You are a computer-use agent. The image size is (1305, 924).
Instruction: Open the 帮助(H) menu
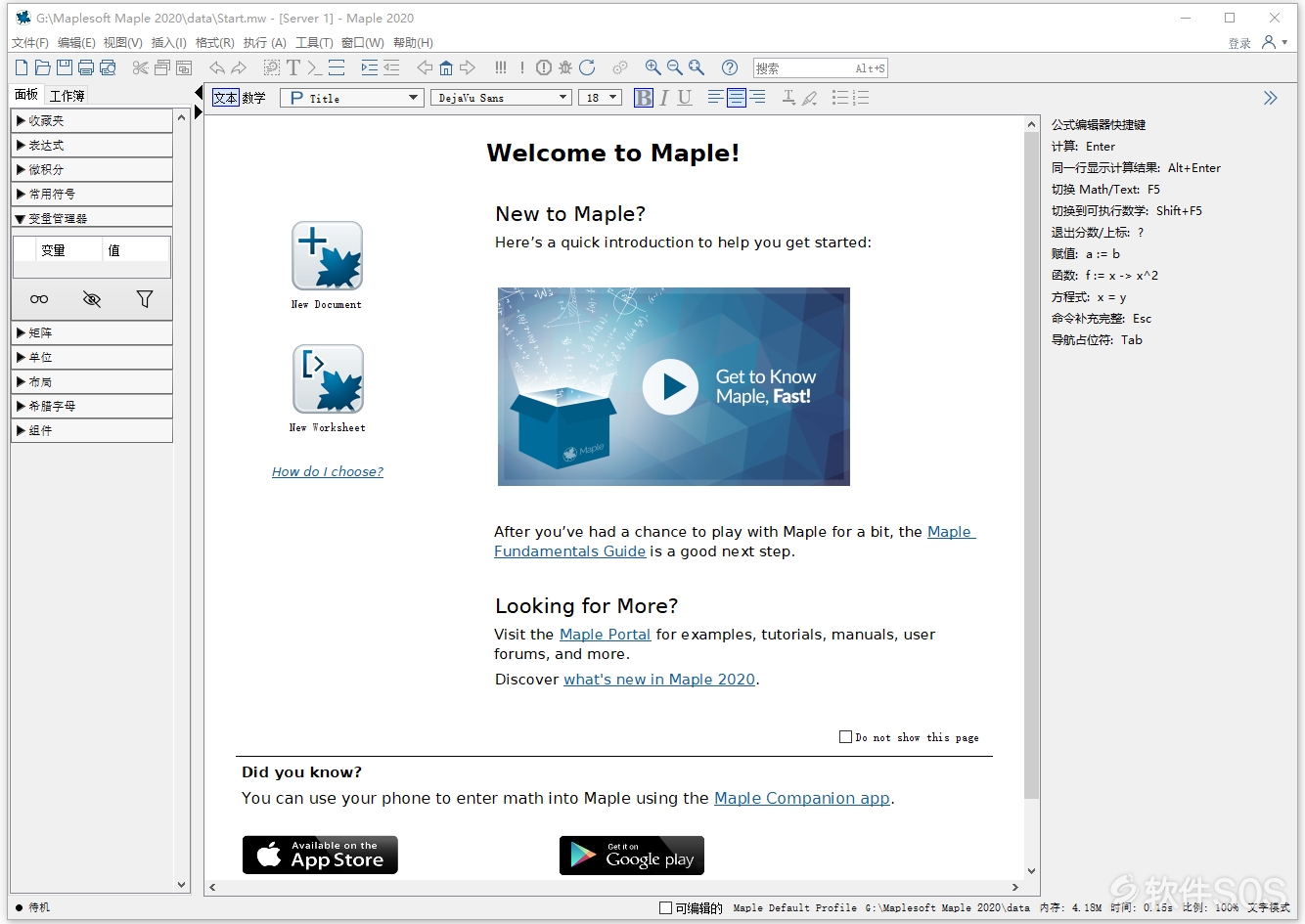click(413, 43)
